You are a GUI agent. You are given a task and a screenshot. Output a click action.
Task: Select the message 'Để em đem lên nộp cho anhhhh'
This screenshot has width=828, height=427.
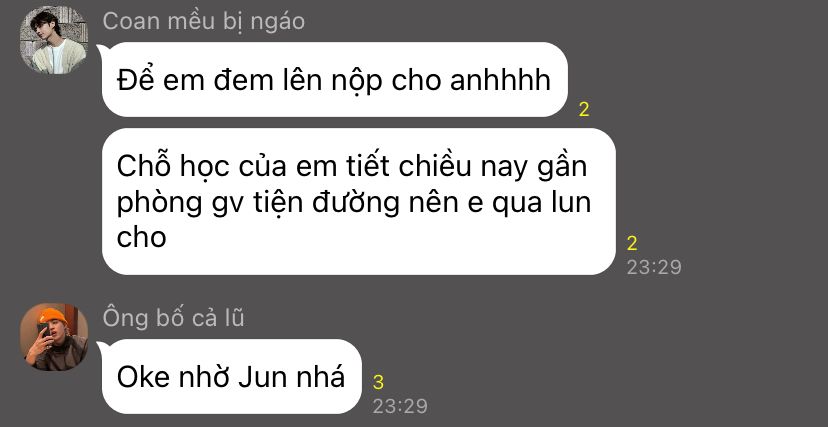335,80
